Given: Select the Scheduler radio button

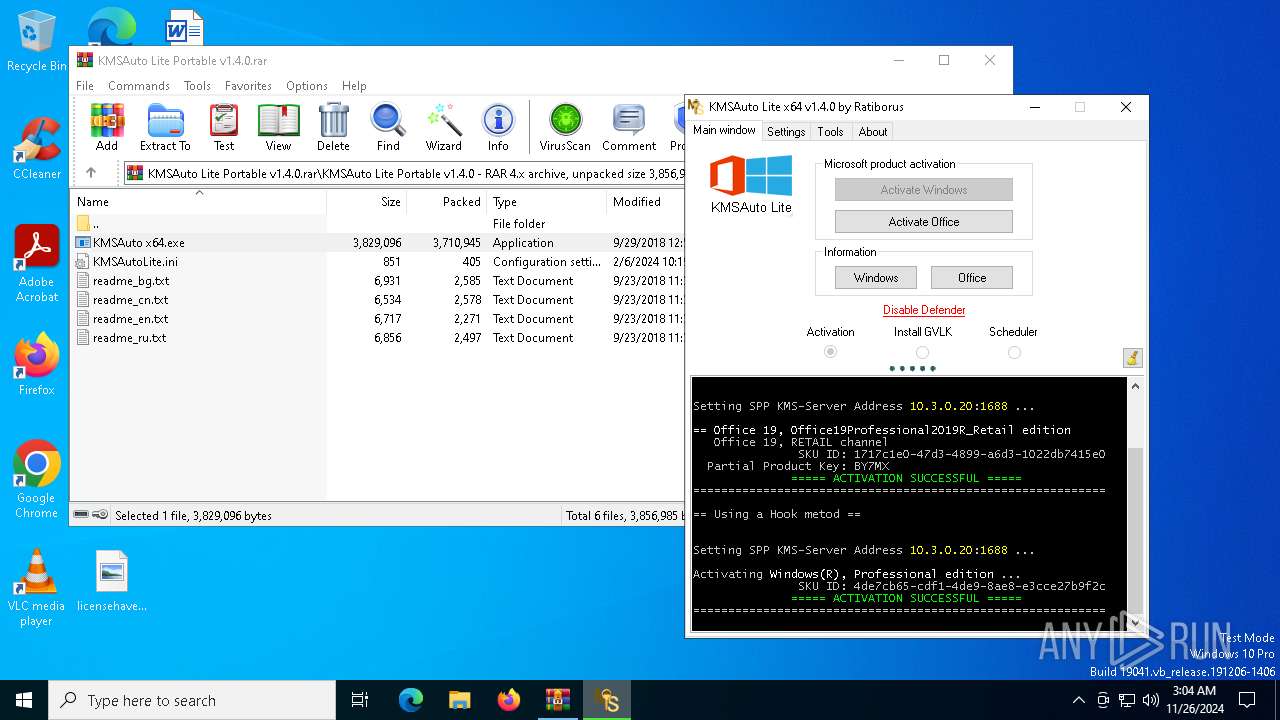Looking at the screenshot, I should pyautogui.click(x=1014, y=352).
